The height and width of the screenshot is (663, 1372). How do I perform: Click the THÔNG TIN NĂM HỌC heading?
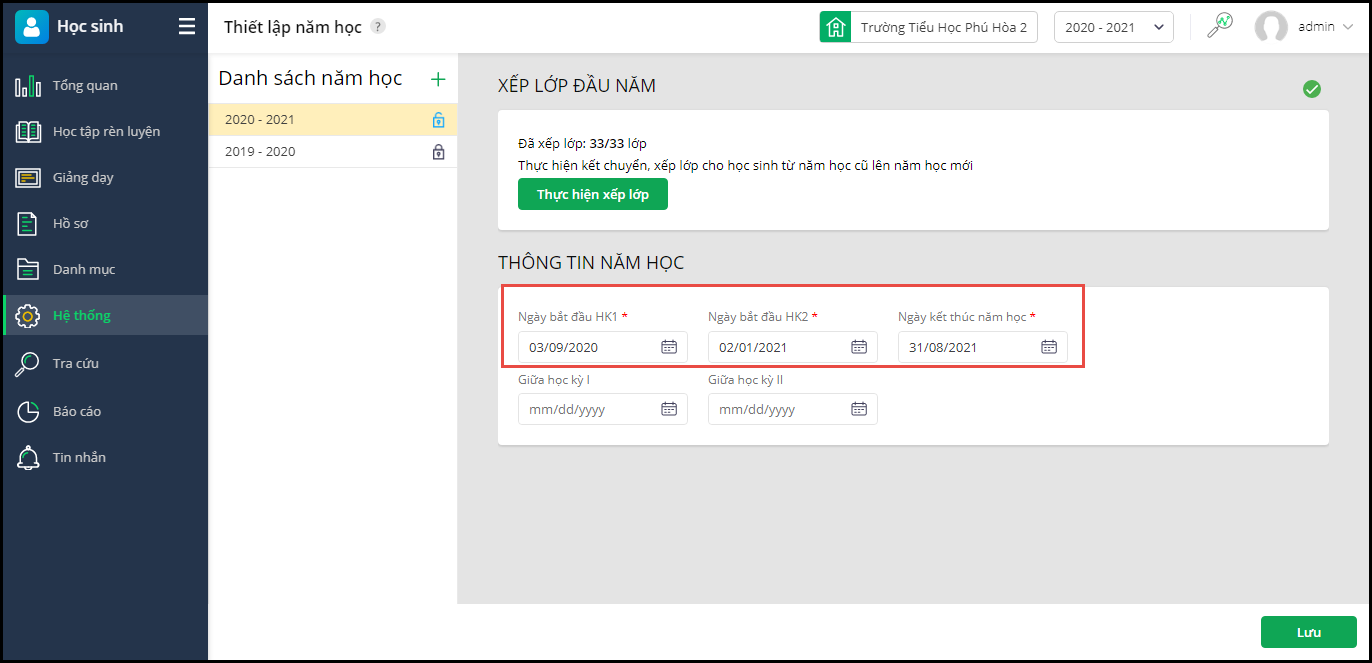591,263
